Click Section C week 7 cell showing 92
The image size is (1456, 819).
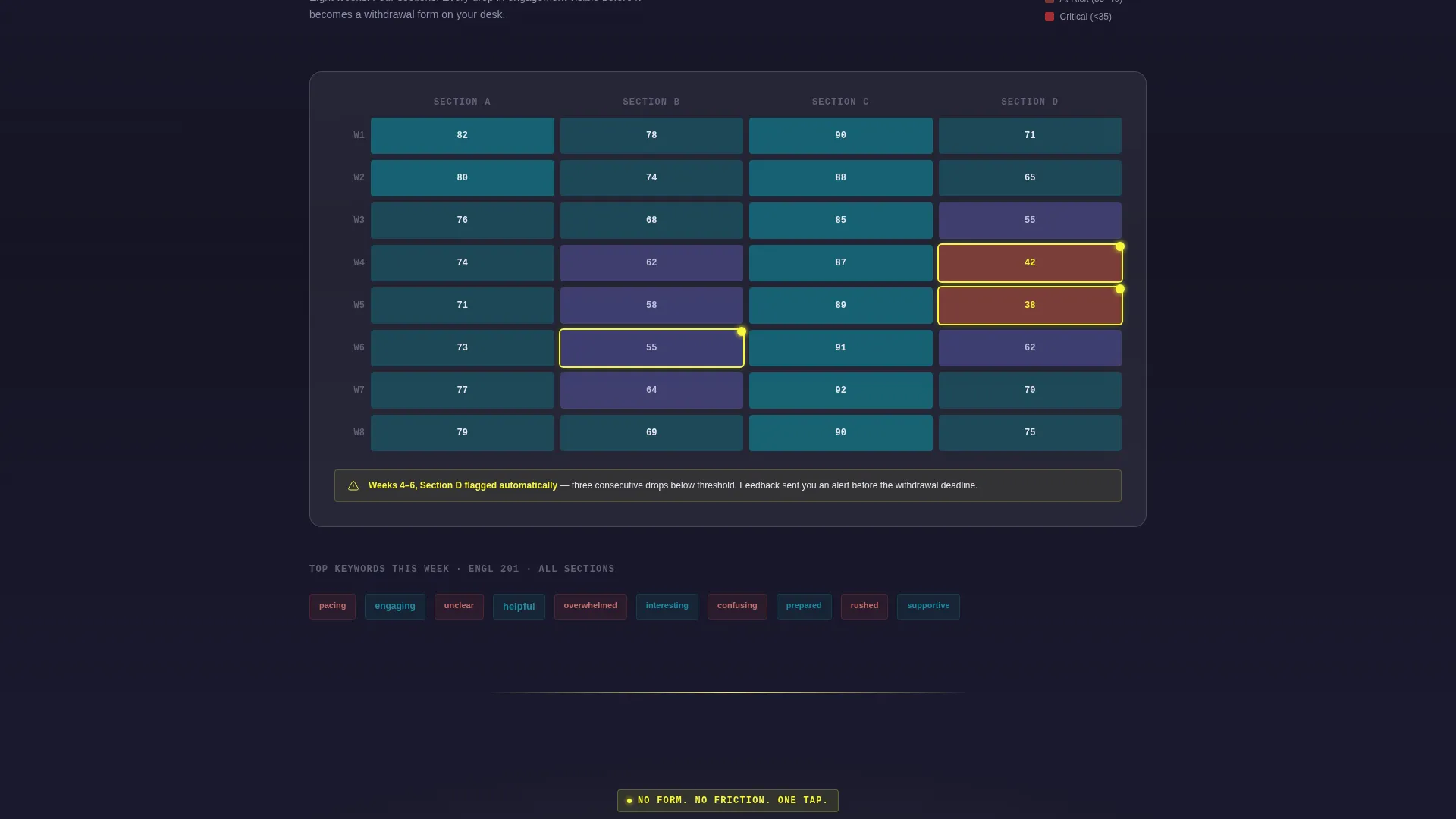[x=841, y=391]
